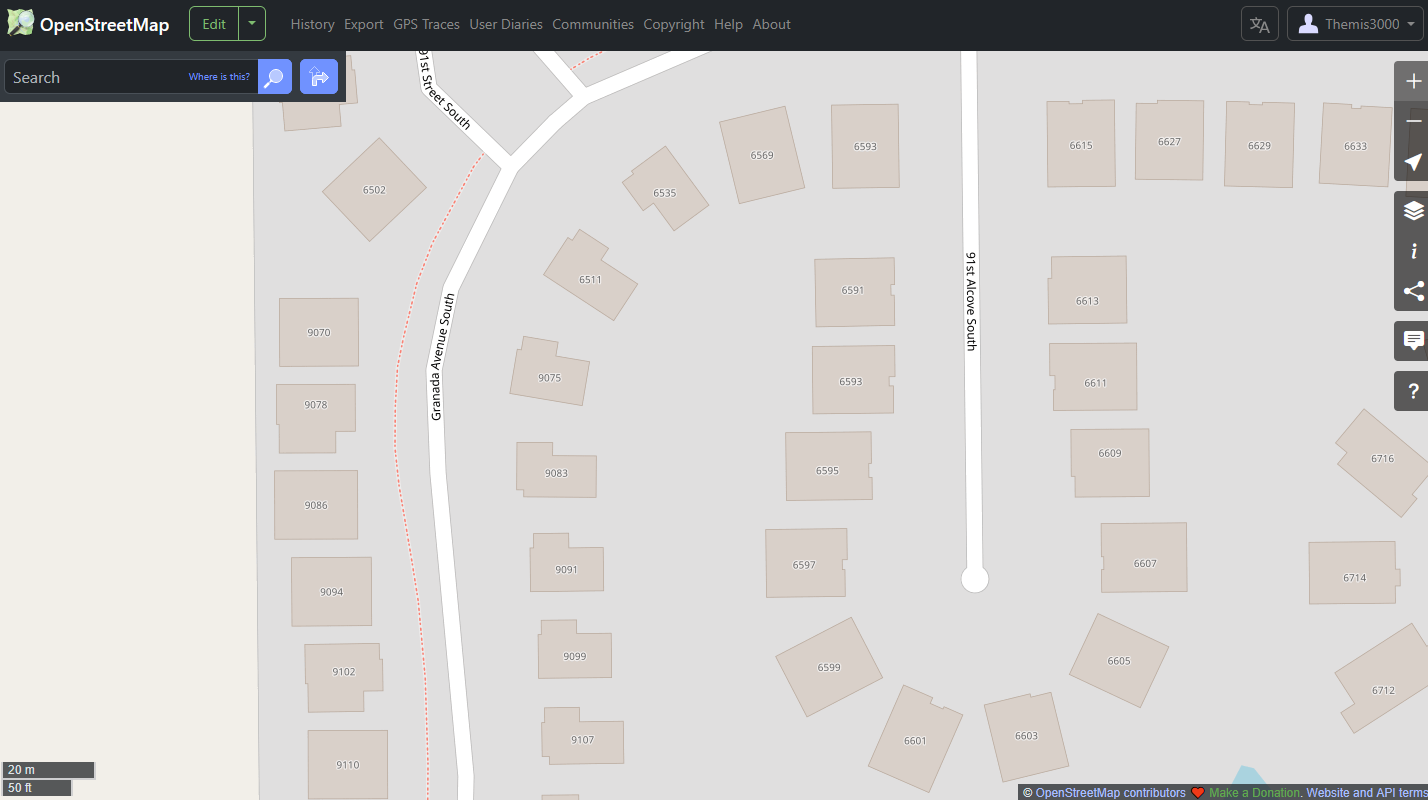
Task: Click the magnifier search button
Action: [x=275, y=77]
